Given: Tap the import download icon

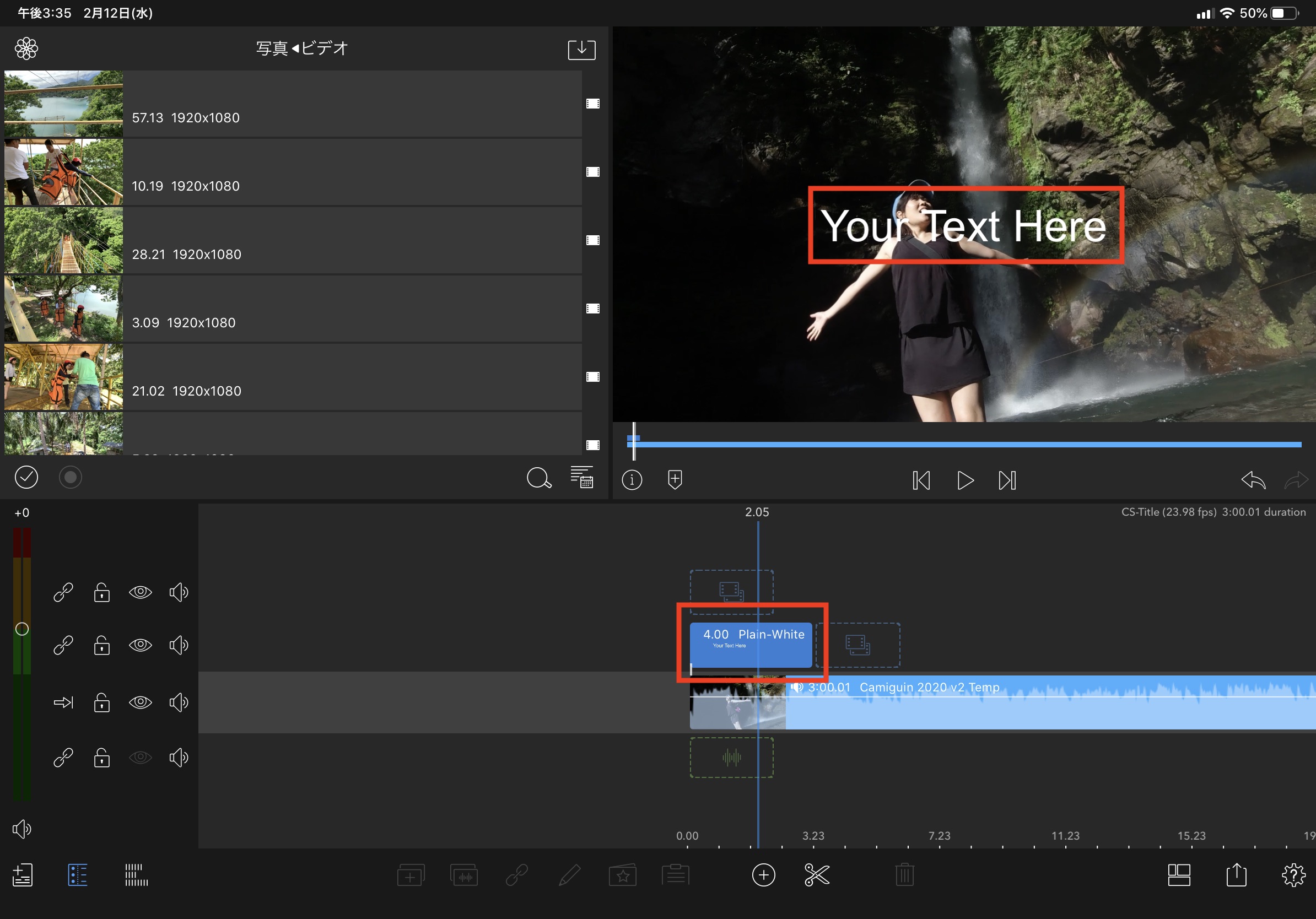Looking at the screenshot, I should (x=581, y=49).
